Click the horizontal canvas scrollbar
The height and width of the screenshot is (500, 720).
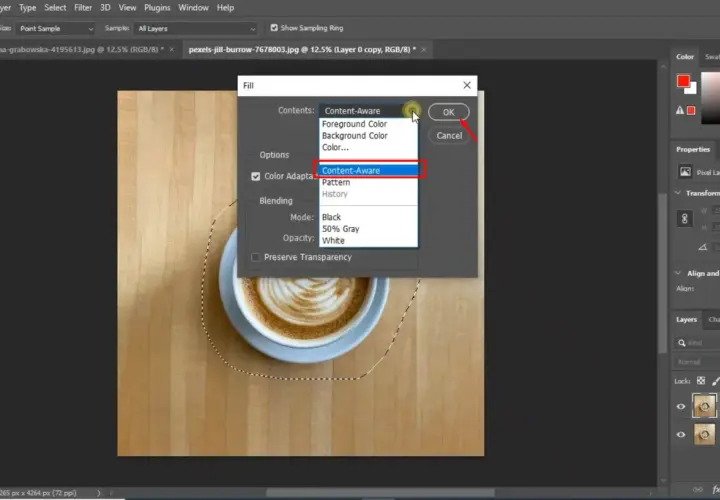380,493
